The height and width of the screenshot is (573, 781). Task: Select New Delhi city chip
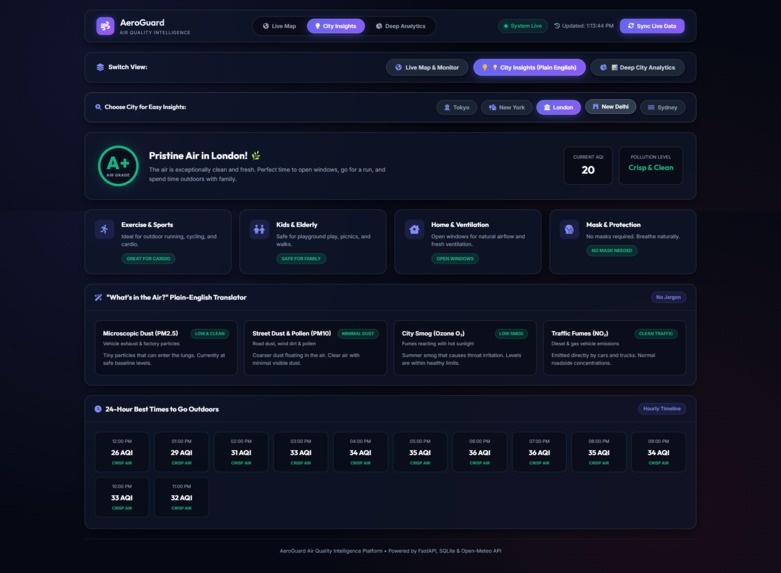pos(611,107)
